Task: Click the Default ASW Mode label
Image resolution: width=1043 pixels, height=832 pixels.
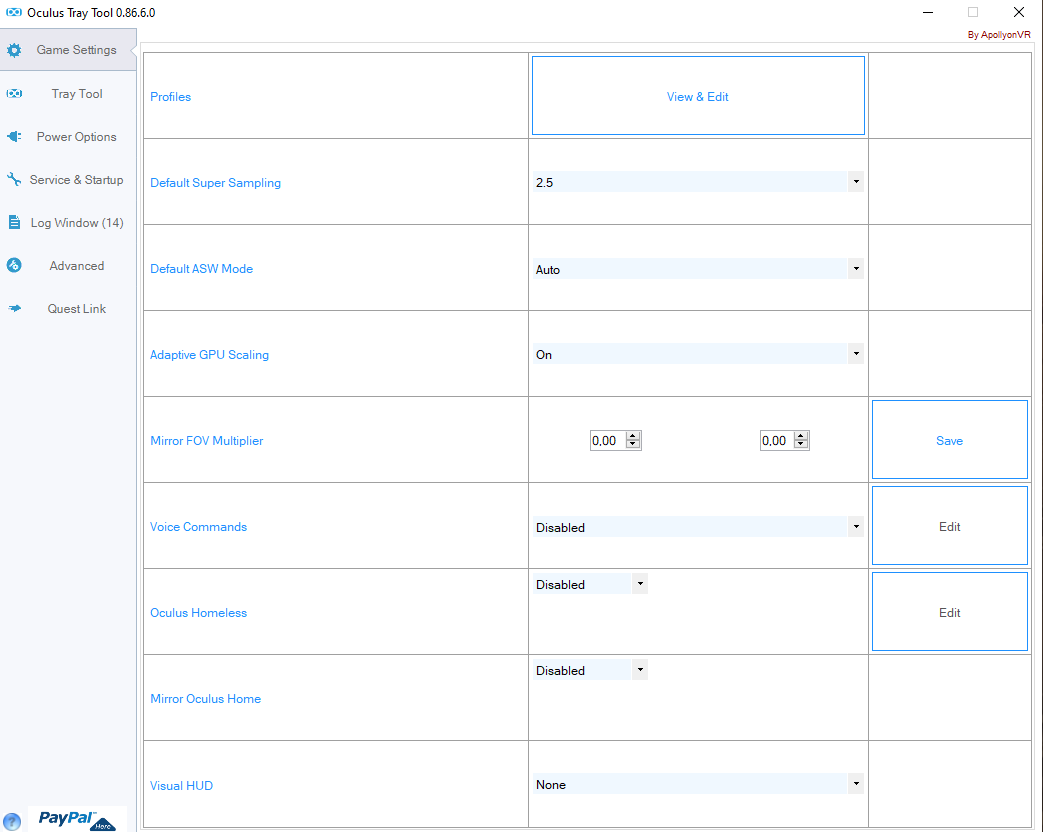Action: (x=202, y=269)
